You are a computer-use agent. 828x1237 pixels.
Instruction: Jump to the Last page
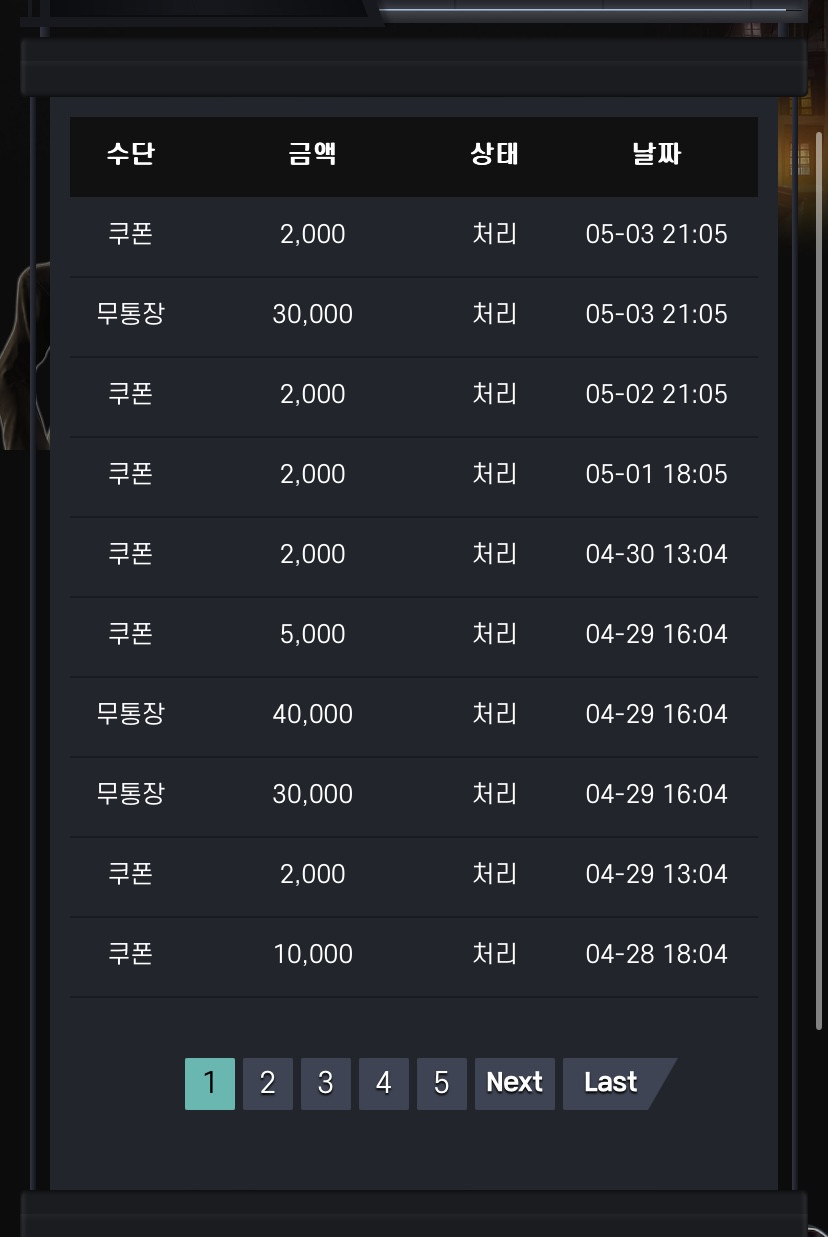coord(612,1084)
